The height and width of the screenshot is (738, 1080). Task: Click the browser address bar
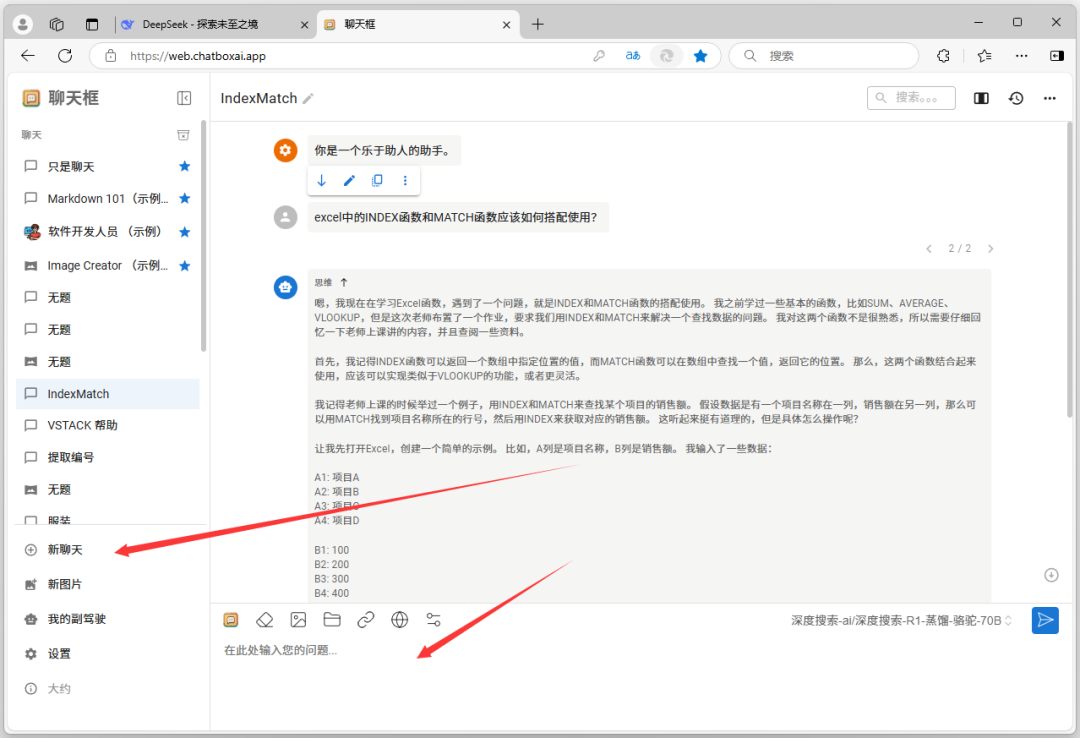(344, 56)
